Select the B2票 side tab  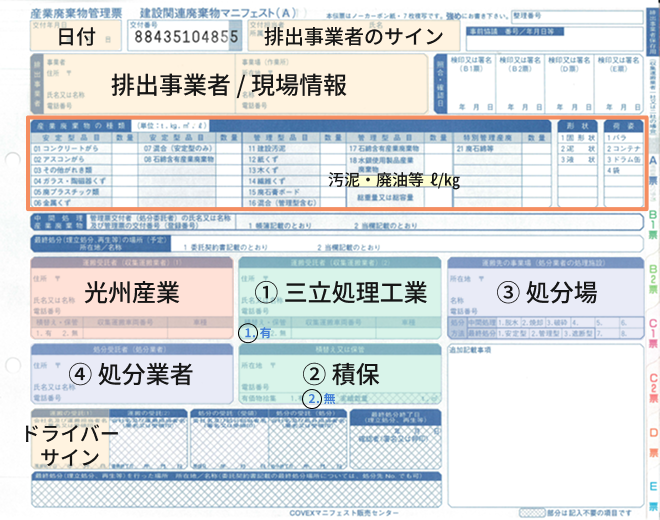click(x=653, y=279)
